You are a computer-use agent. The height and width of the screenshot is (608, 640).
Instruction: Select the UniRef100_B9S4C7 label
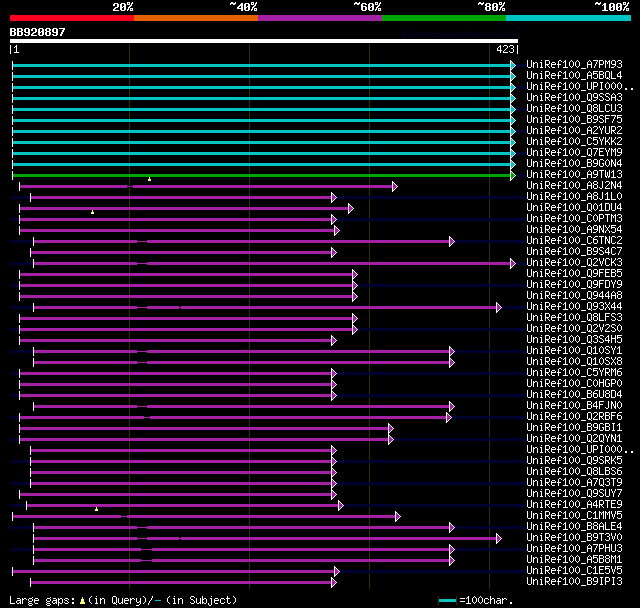coord(574,252)
